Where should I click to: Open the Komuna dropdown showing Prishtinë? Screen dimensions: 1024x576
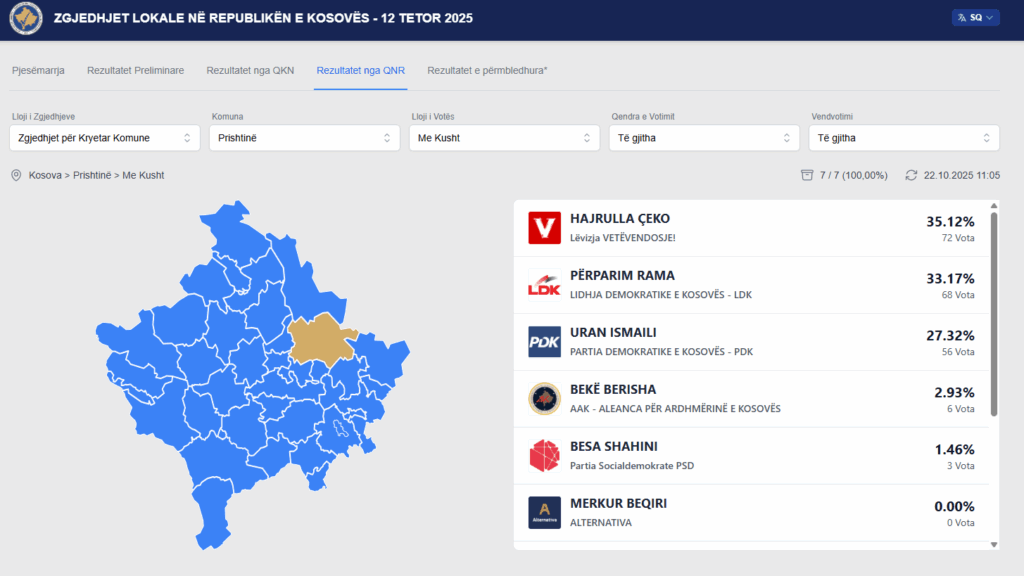pos(305,138)
